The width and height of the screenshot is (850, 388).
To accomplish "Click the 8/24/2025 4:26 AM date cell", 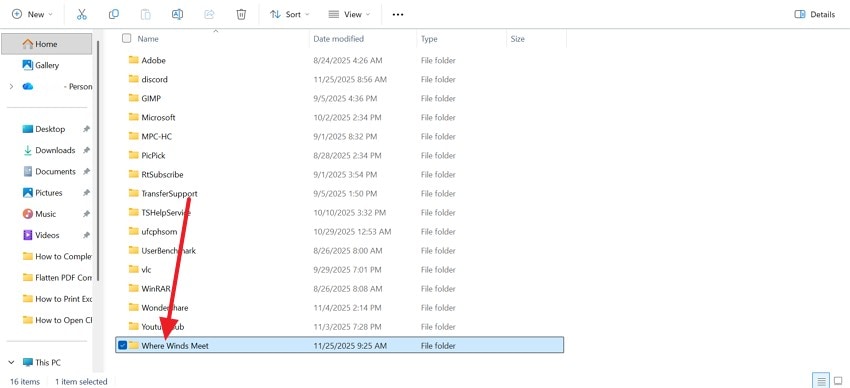I will click(347, 60).
